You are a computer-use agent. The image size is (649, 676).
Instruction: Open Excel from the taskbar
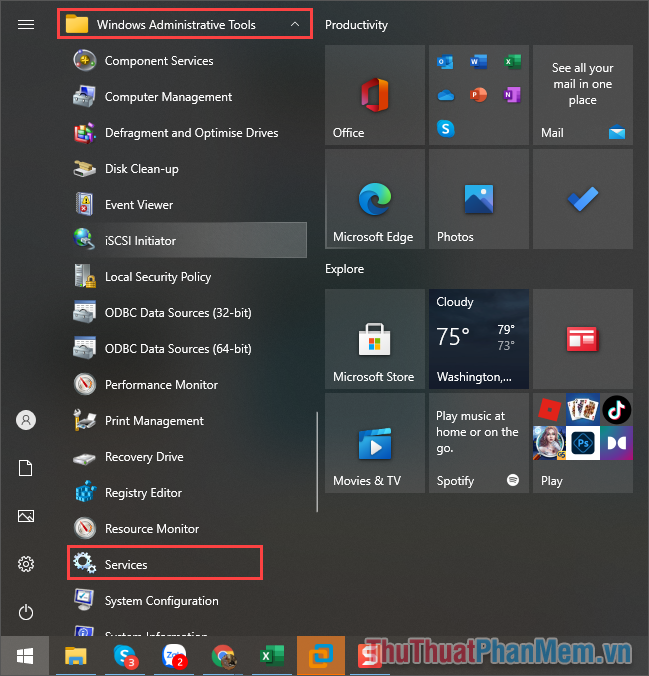point(272,656)
